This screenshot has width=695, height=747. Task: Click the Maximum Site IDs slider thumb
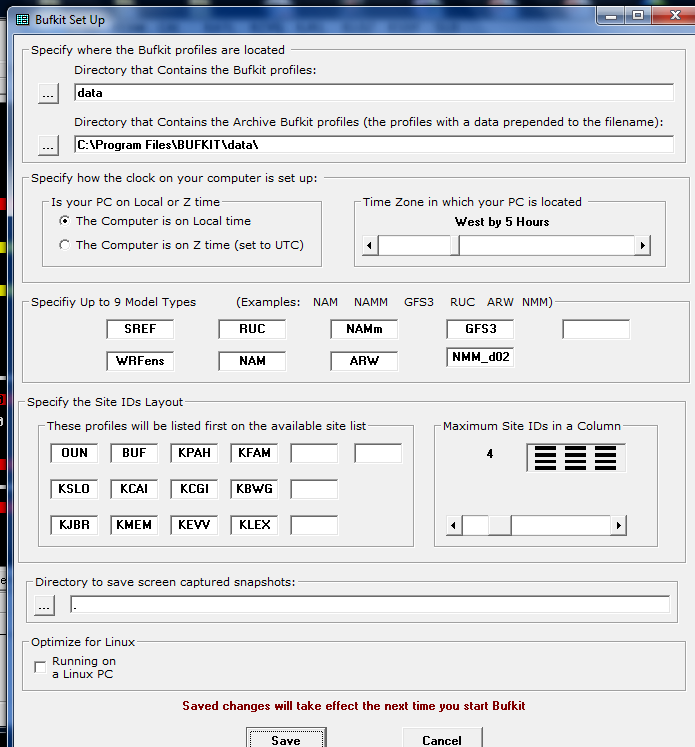tap(500, 525)
